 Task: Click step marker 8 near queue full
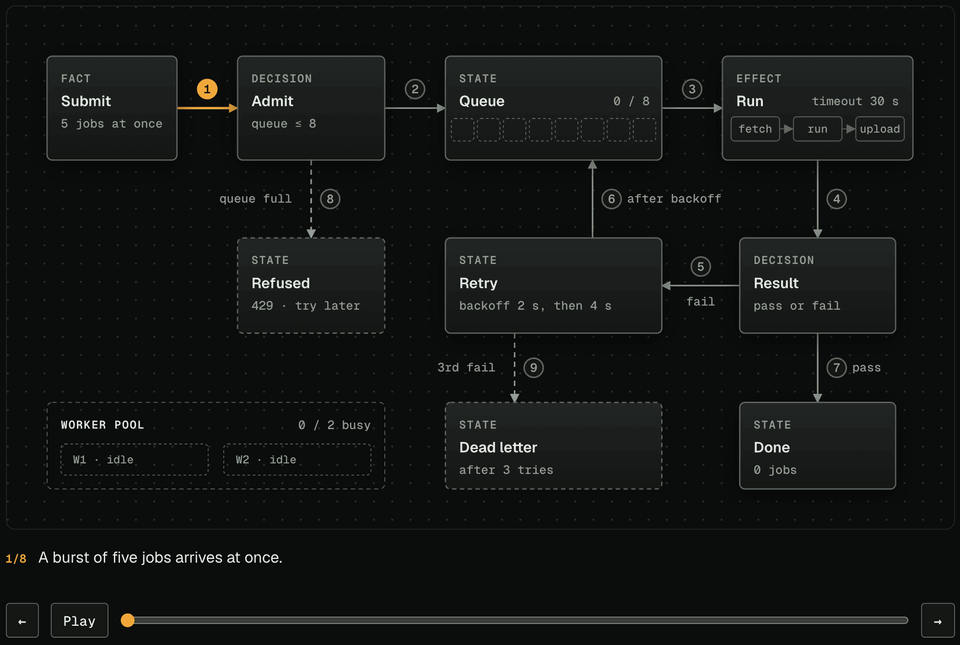click(330, 199)
